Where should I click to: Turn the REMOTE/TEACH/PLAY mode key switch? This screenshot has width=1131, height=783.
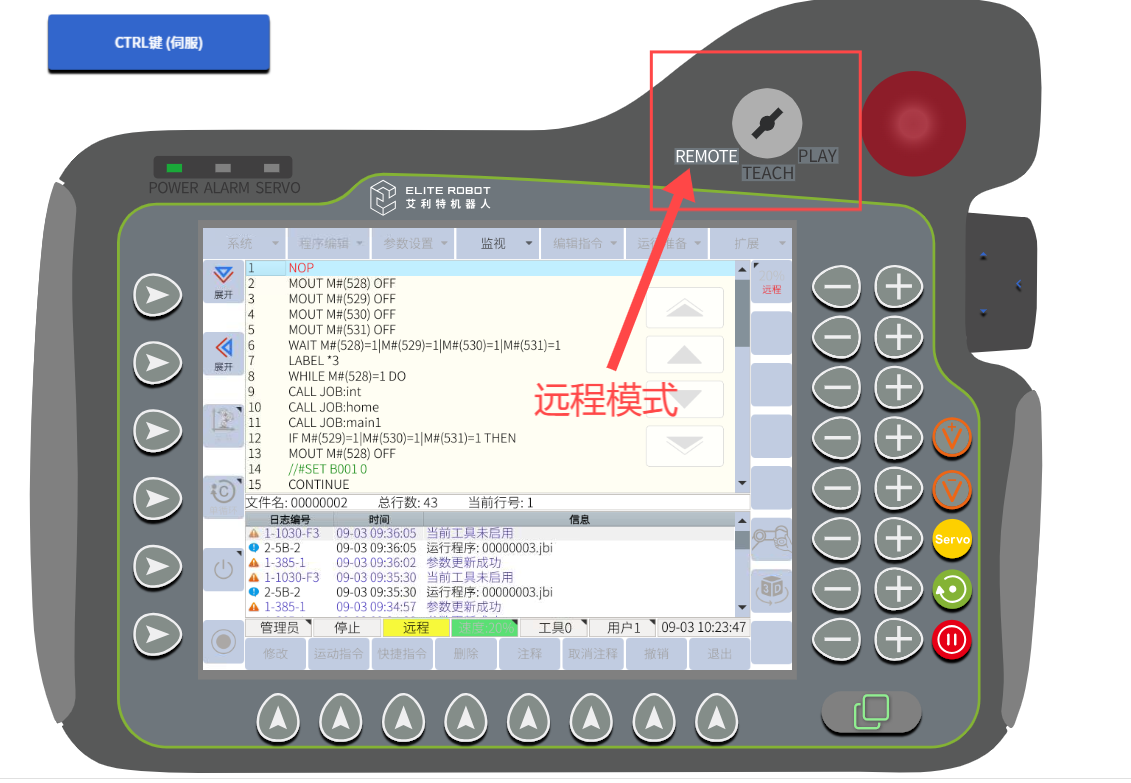point(767,124)
